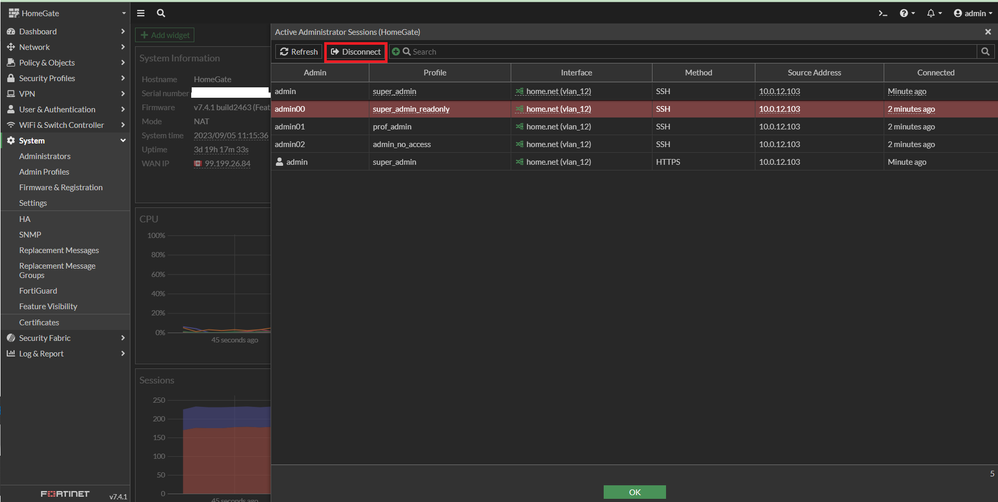Close the Active Administrator Sessions dialog
998x502 pixels.
coord(988,31)
